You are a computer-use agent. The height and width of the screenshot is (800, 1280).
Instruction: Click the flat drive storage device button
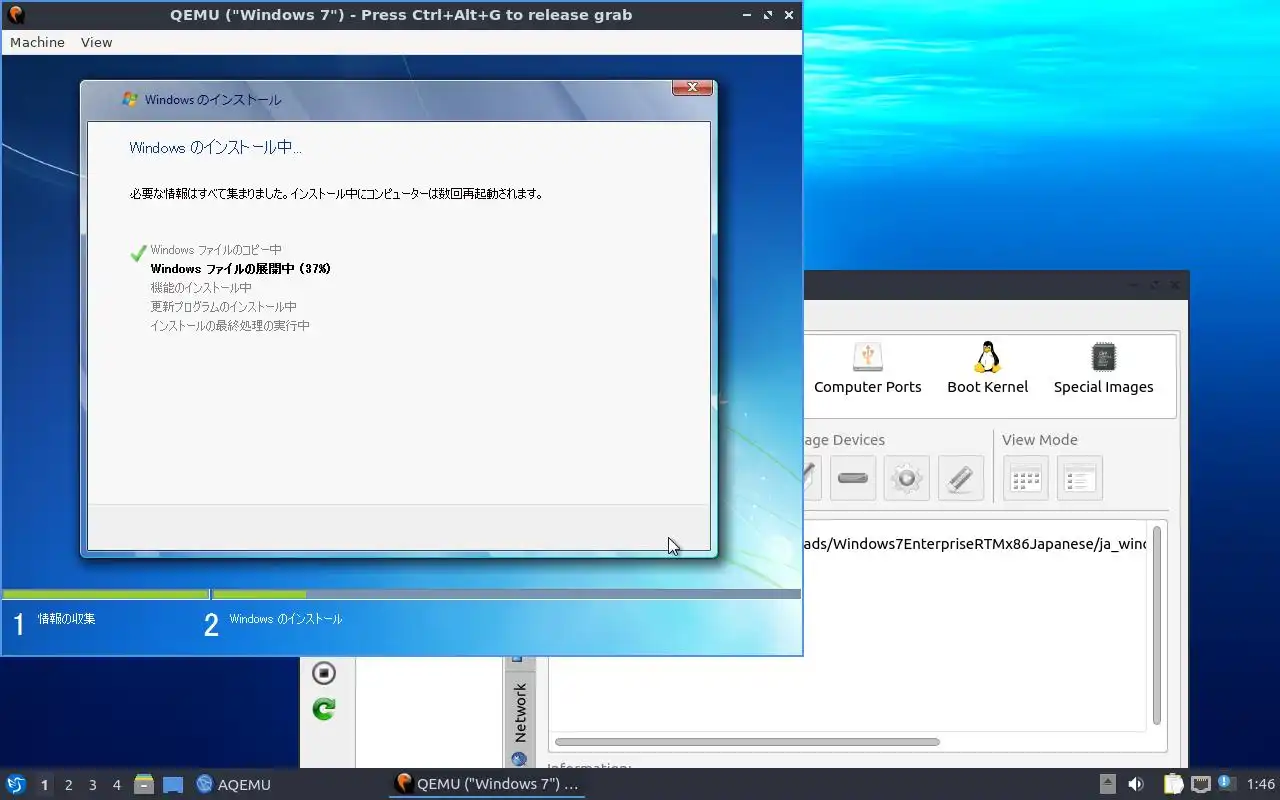[x=853, y=478]
